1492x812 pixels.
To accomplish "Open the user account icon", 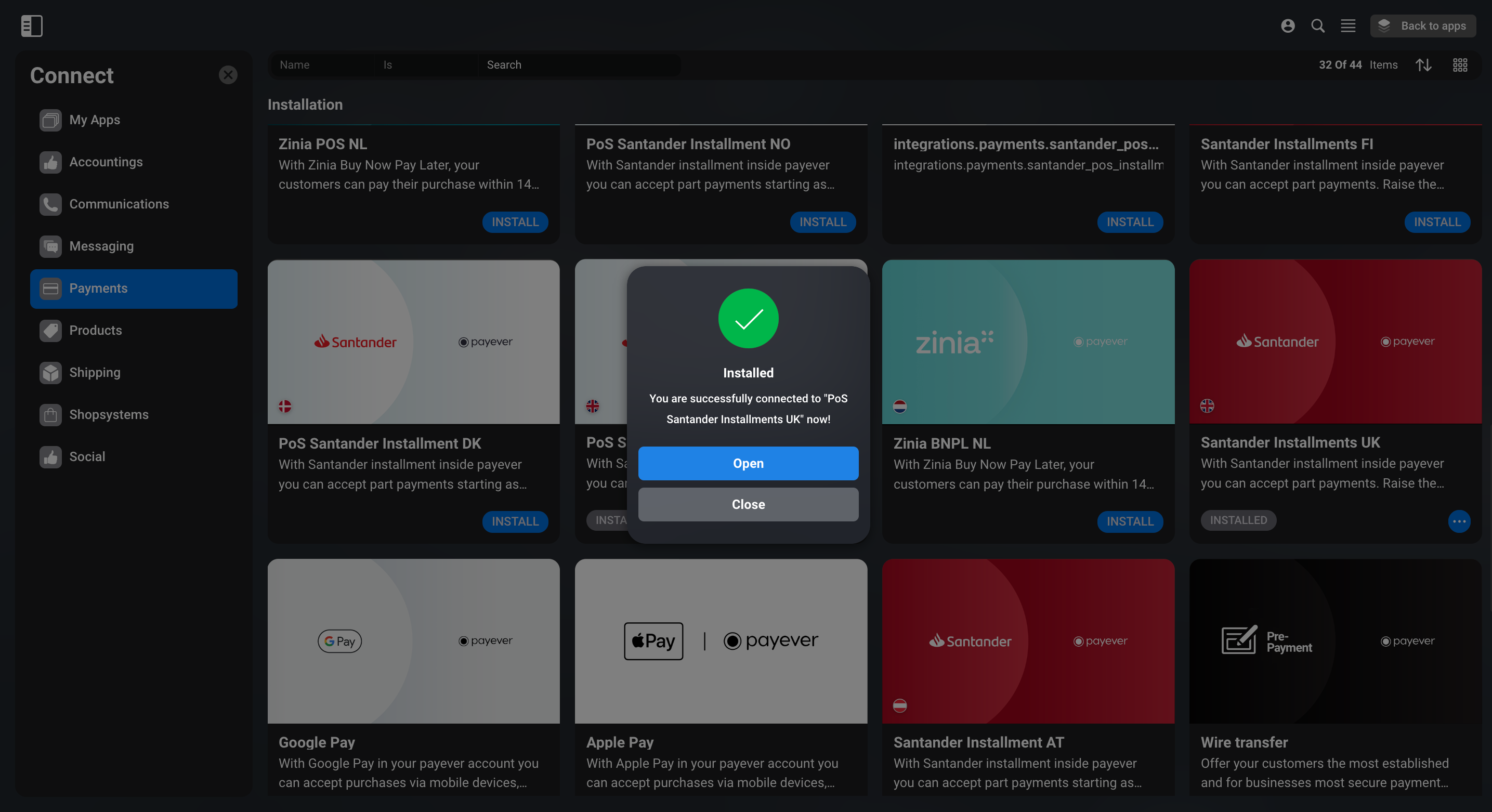I will pos(1288,25).
